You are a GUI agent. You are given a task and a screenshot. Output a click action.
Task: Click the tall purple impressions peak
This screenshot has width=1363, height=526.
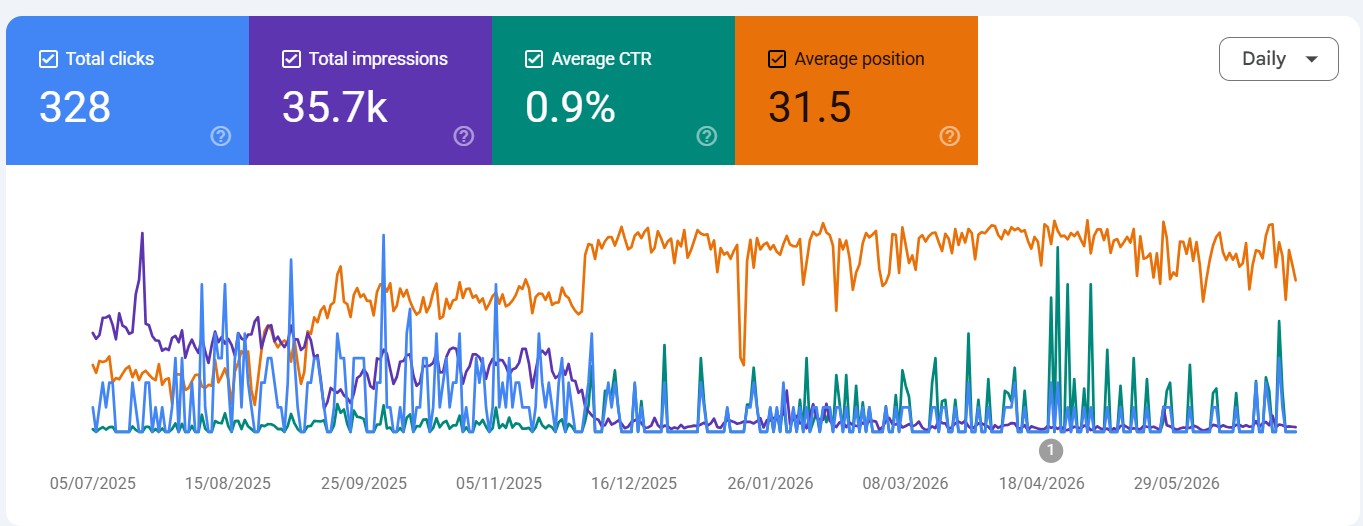pyautogui.click(x=142, y=236)
